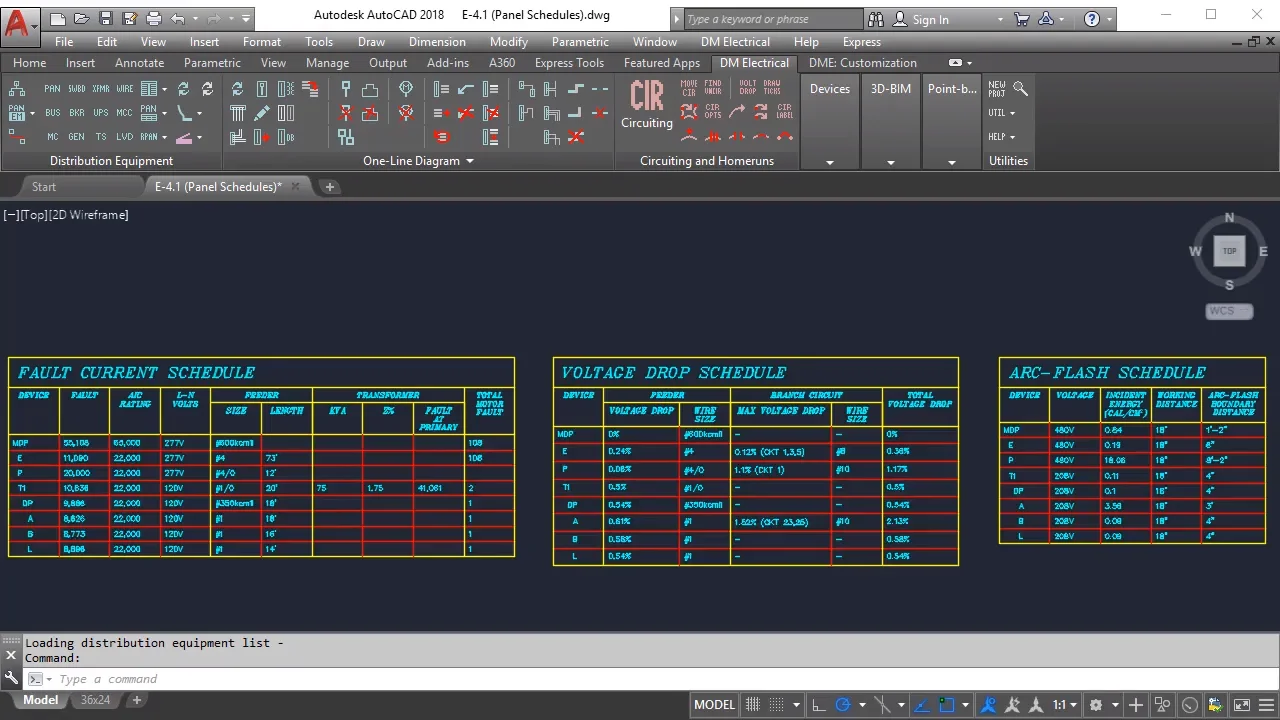Viewport: 1280px width, 720px height.
Task: Click the VOLT DROP tool icon
Action: pos(747,89)
